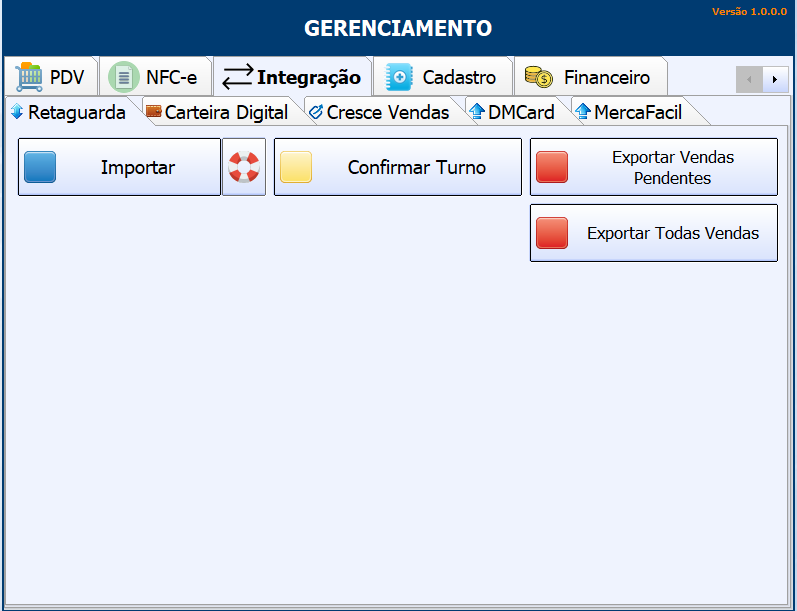The width and height of the screenshot is (797, 611).
Task: Click the gold coins Financeiro icon
Action: click(x=539, y=77)
